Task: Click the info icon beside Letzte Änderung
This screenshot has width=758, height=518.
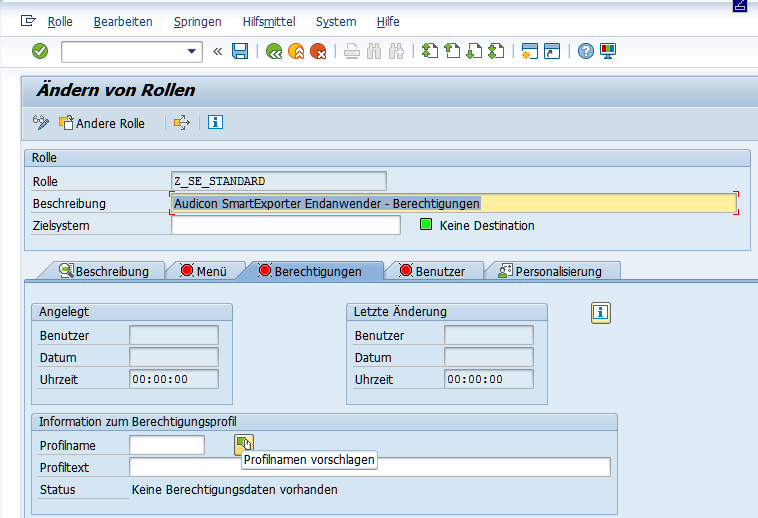Action: 600,313
